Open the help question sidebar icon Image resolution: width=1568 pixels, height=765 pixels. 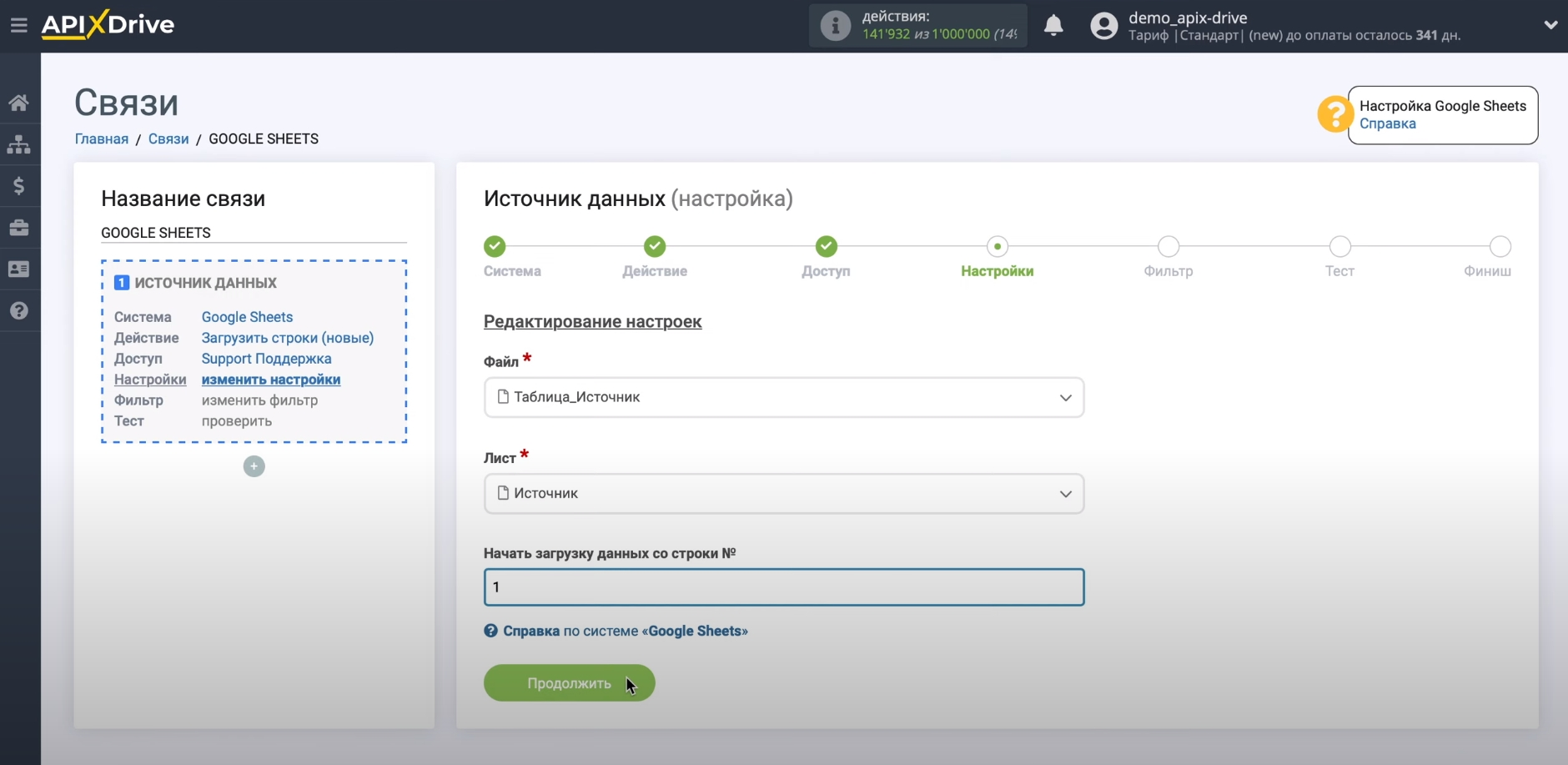(x=18, y=310)
